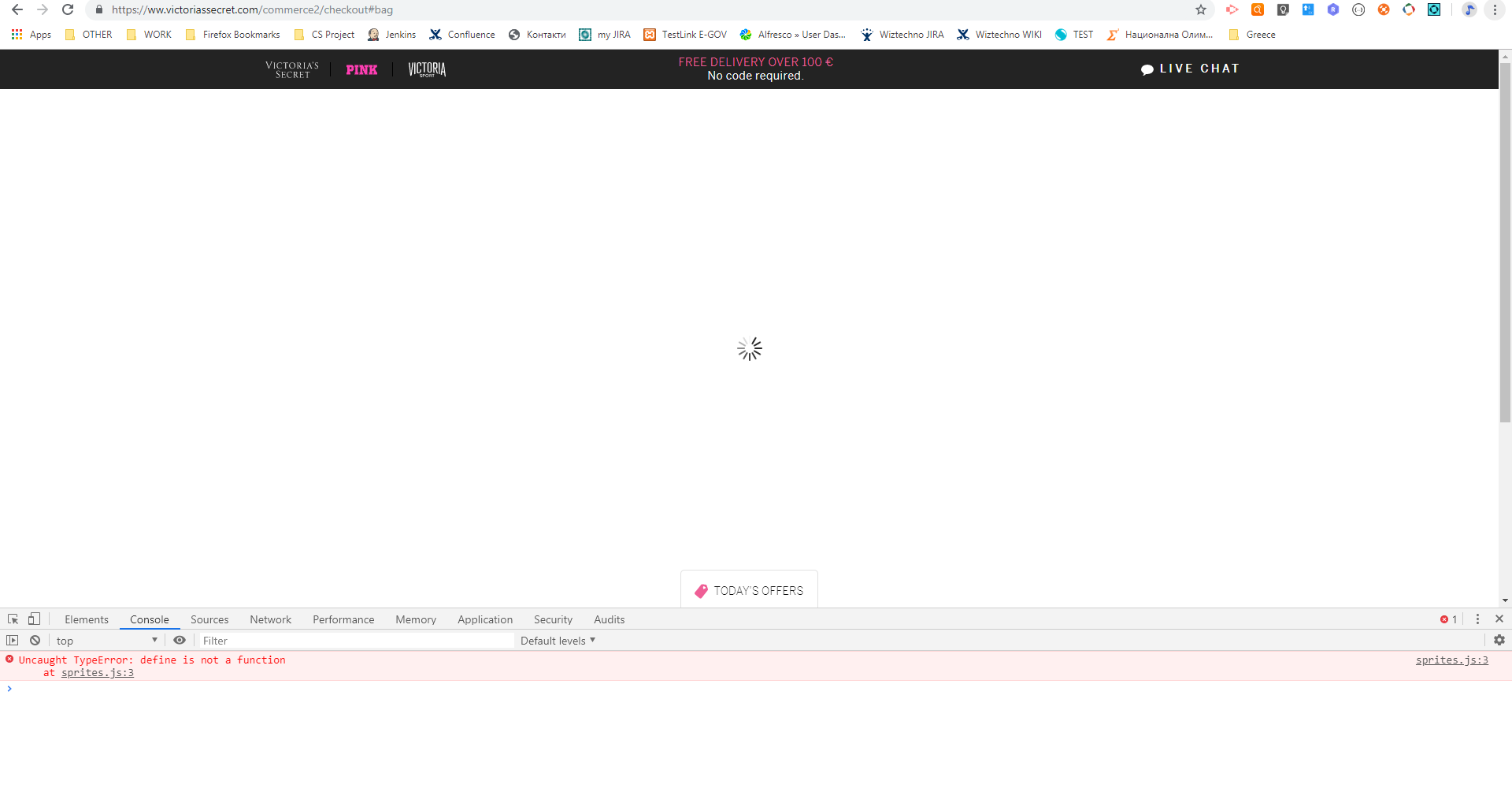This screenshot has width=1512, height=788.
Task: Click into the console Filter field
Action: [354, 641]
